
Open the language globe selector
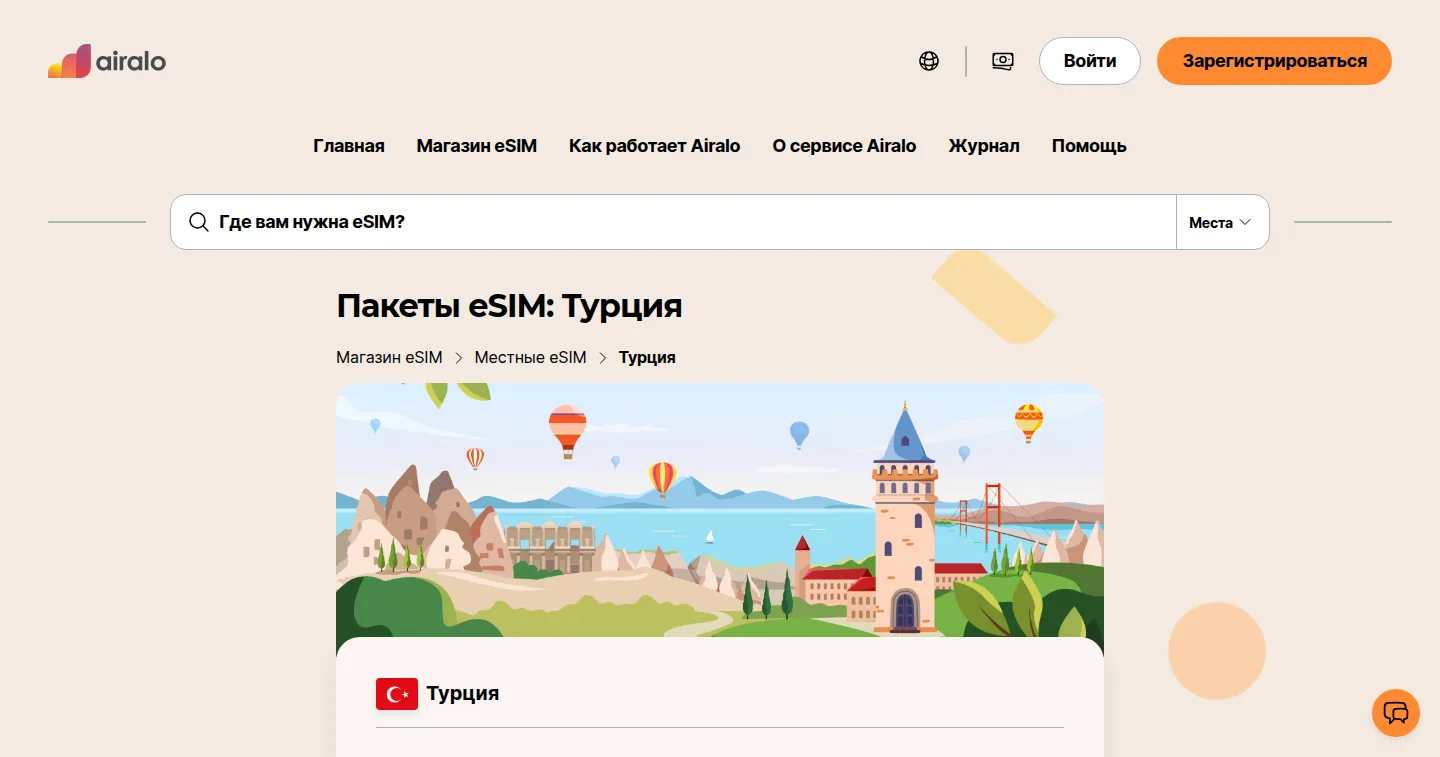[929, 61]
